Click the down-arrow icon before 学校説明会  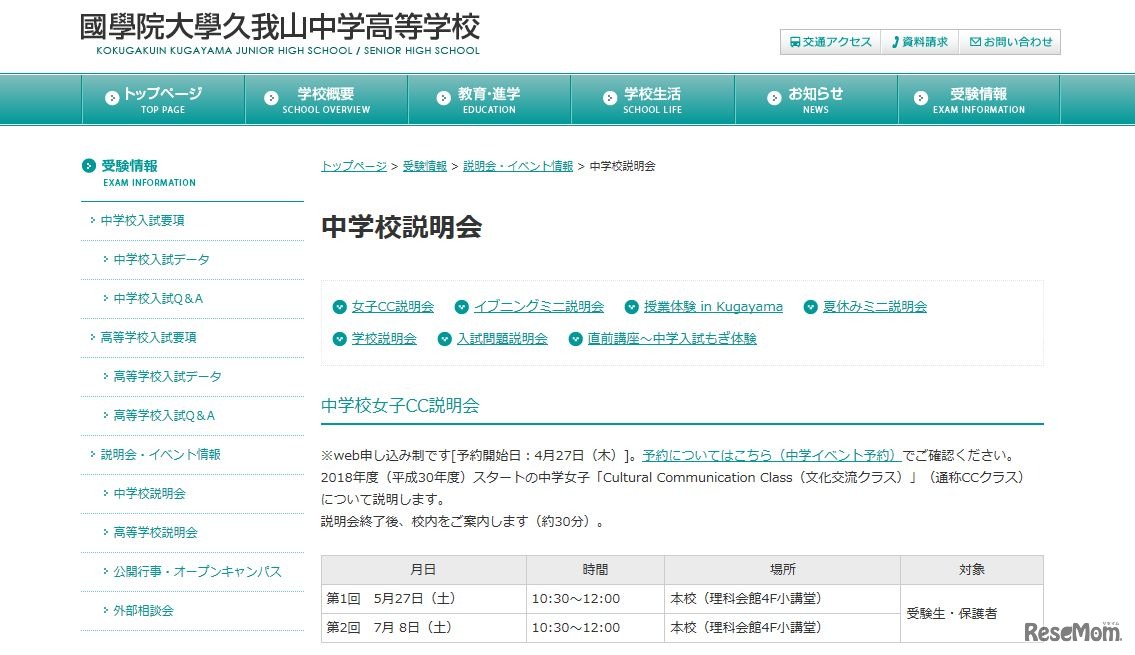(x=339, y=339)
